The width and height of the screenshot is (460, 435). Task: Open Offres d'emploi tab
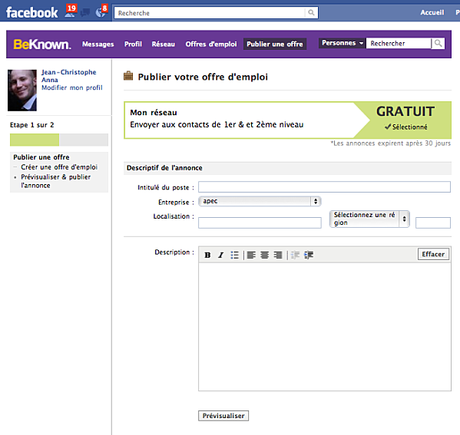pos(211,44)
